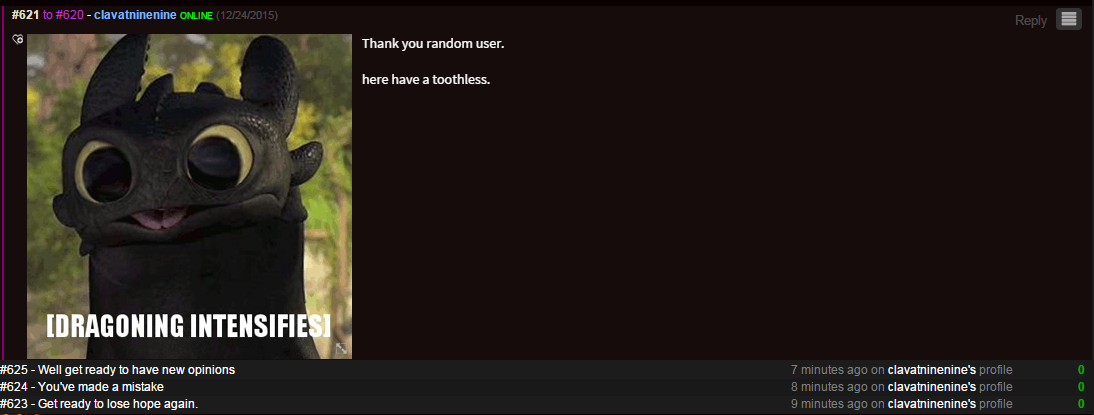This screenshot has width=1094, height=415.
Task: Open the comment options hamburger menu
Action: tap(1069, 20)
